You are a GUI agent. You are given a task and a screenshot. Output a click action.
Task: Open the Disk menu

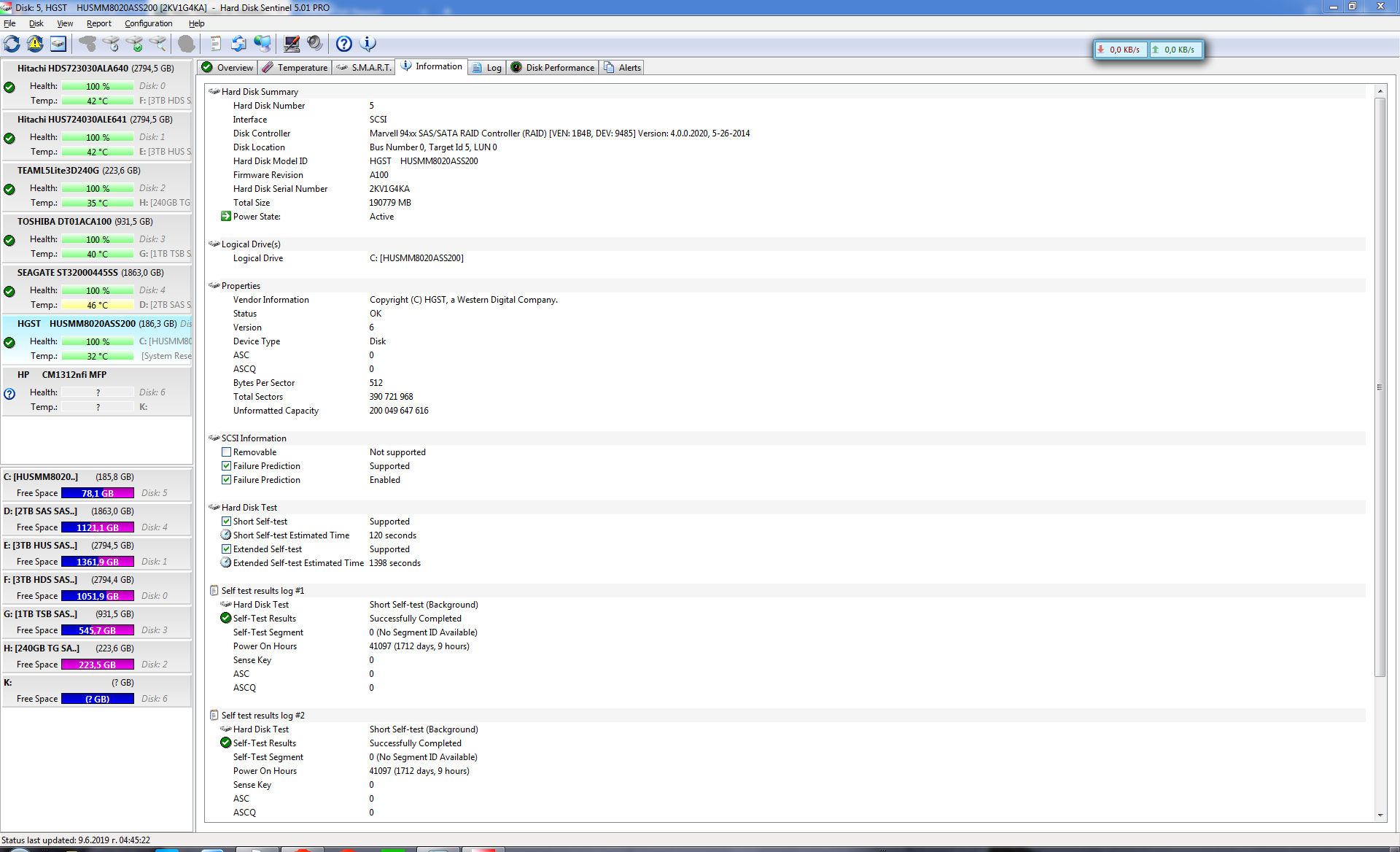(x=36, y=23)
